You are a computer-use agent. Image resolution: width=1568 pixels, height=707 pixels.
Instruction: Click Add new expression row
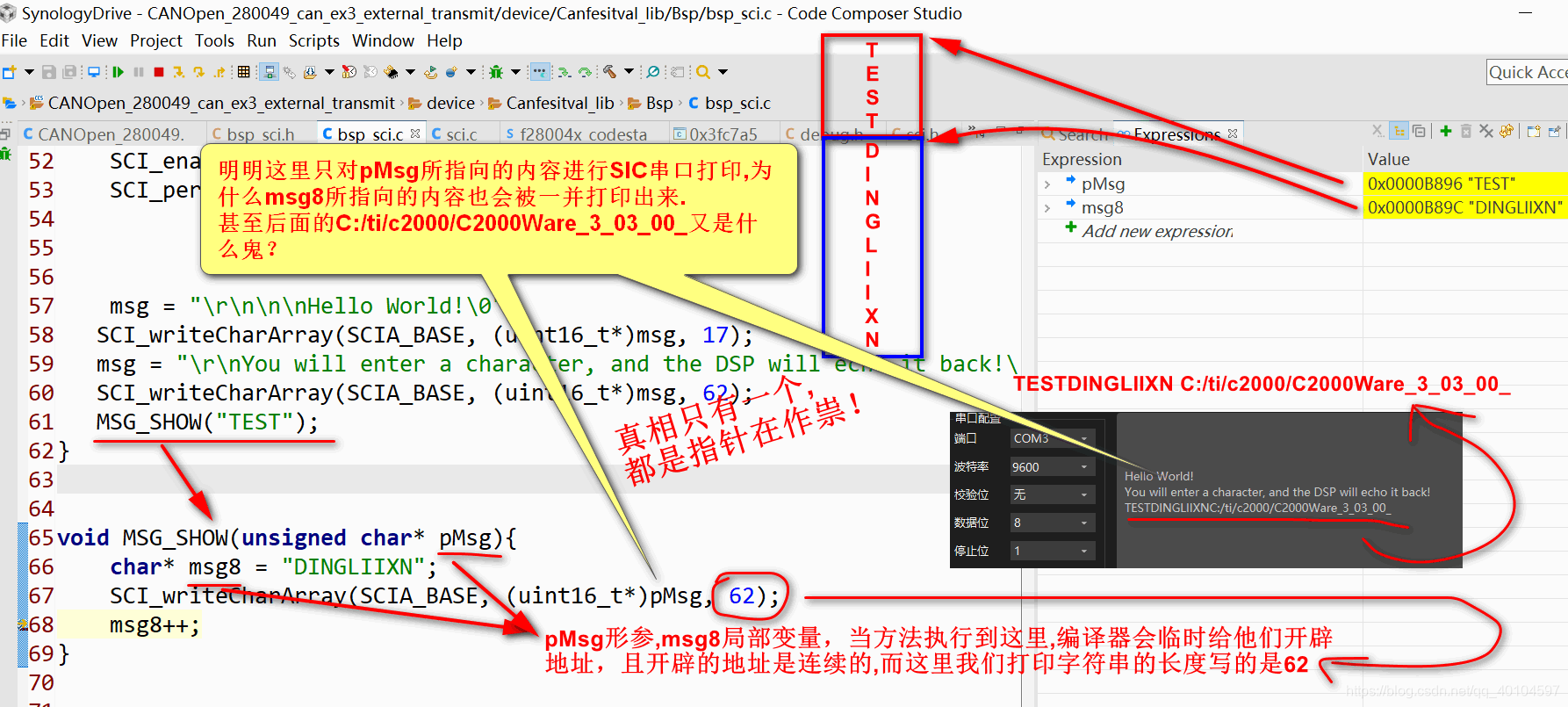[1156, 231]
